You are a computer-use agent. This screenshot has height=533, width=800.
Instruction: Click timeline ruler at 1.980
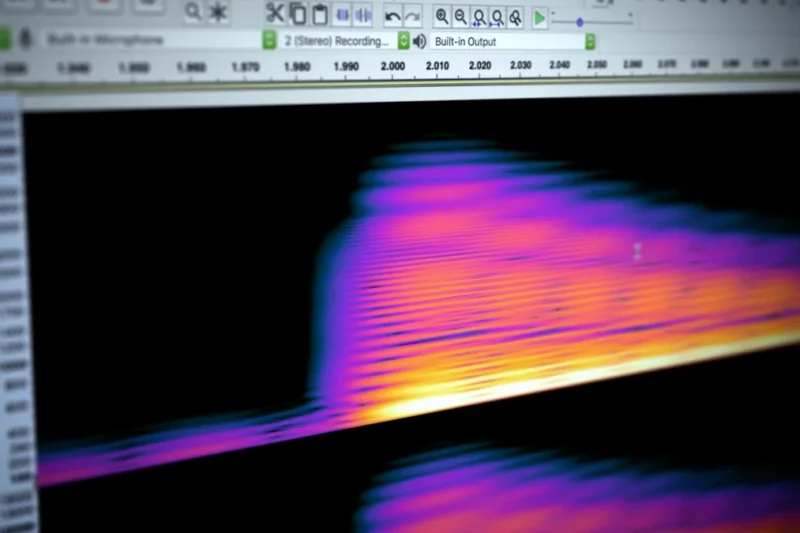(x=297, y=67)
